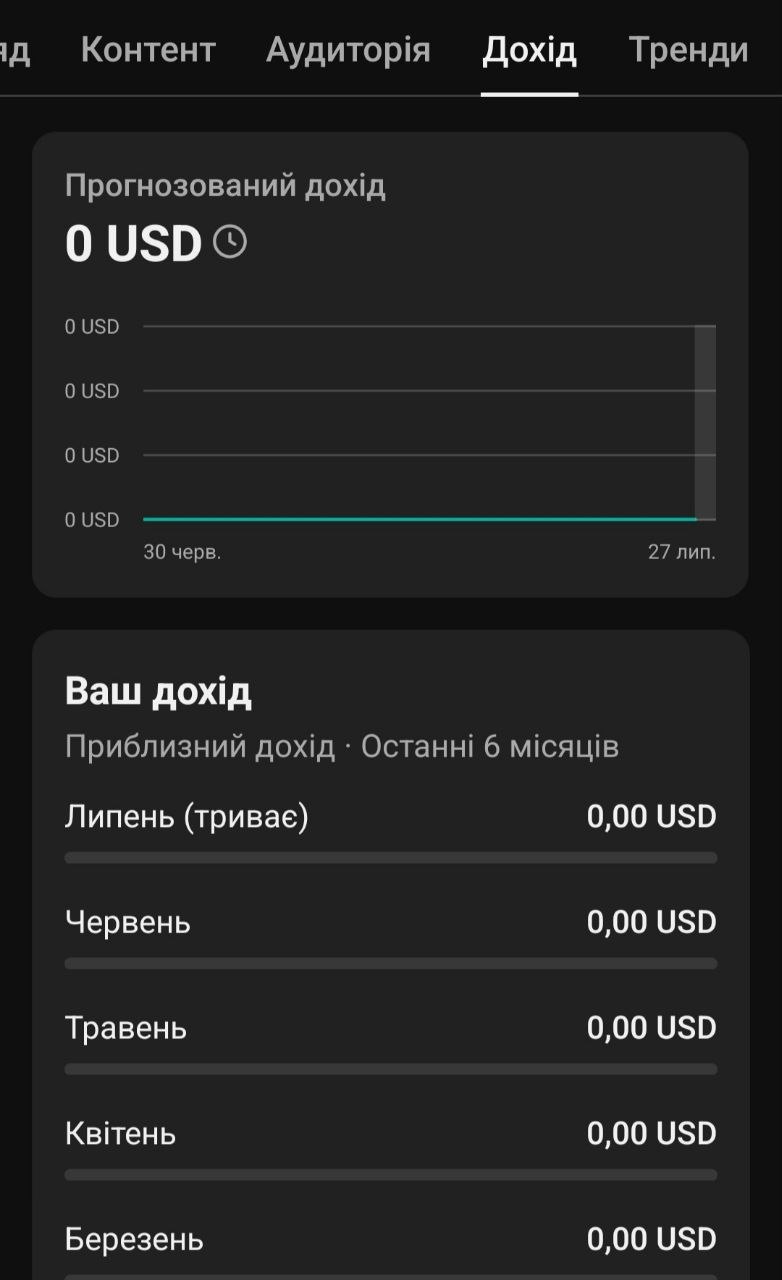
Task: Select the Травень revenue row
Action: tap(391, 1028)
